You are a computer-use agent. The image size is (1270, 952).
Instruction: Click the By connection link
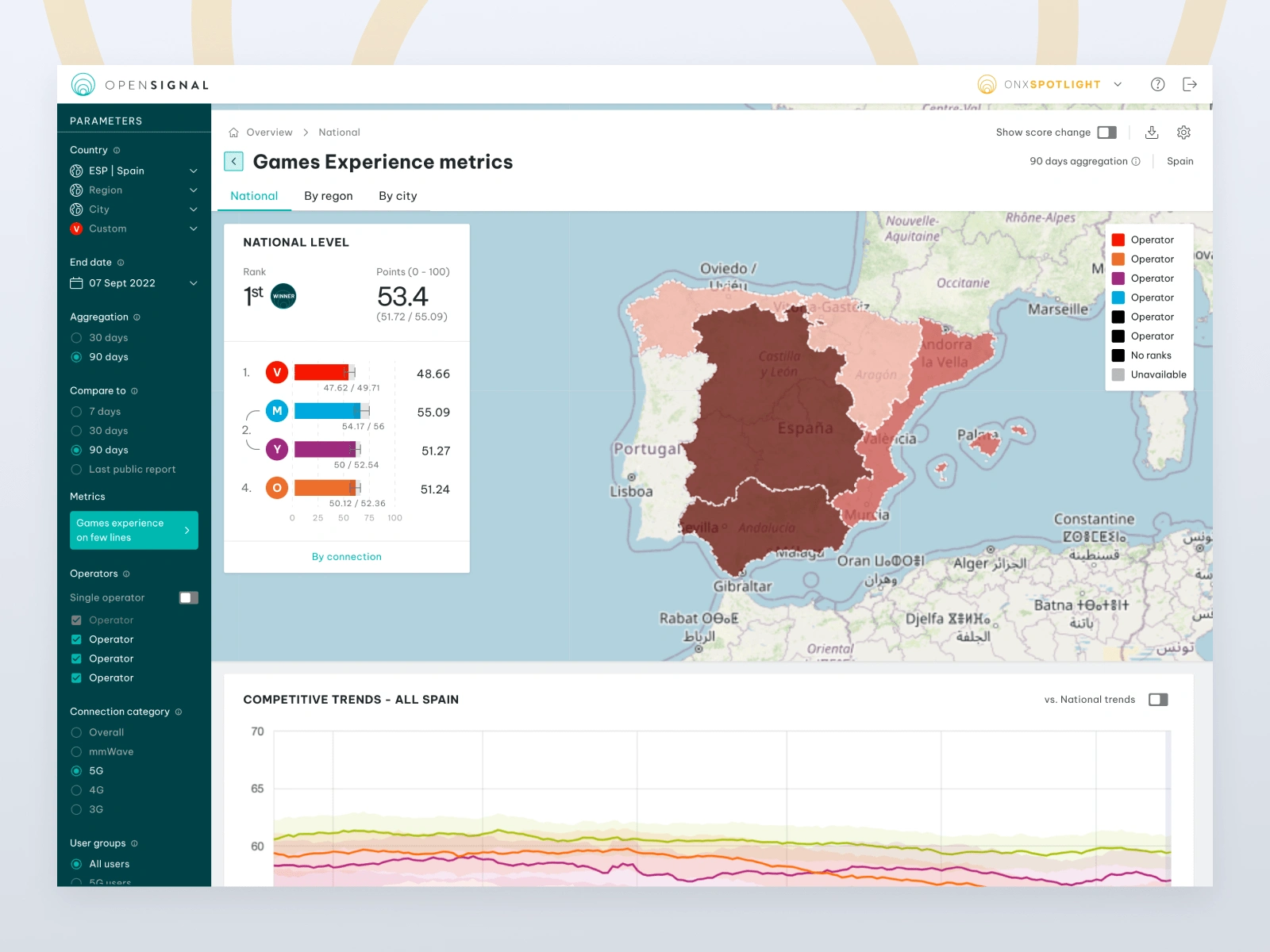pos(346,557)
